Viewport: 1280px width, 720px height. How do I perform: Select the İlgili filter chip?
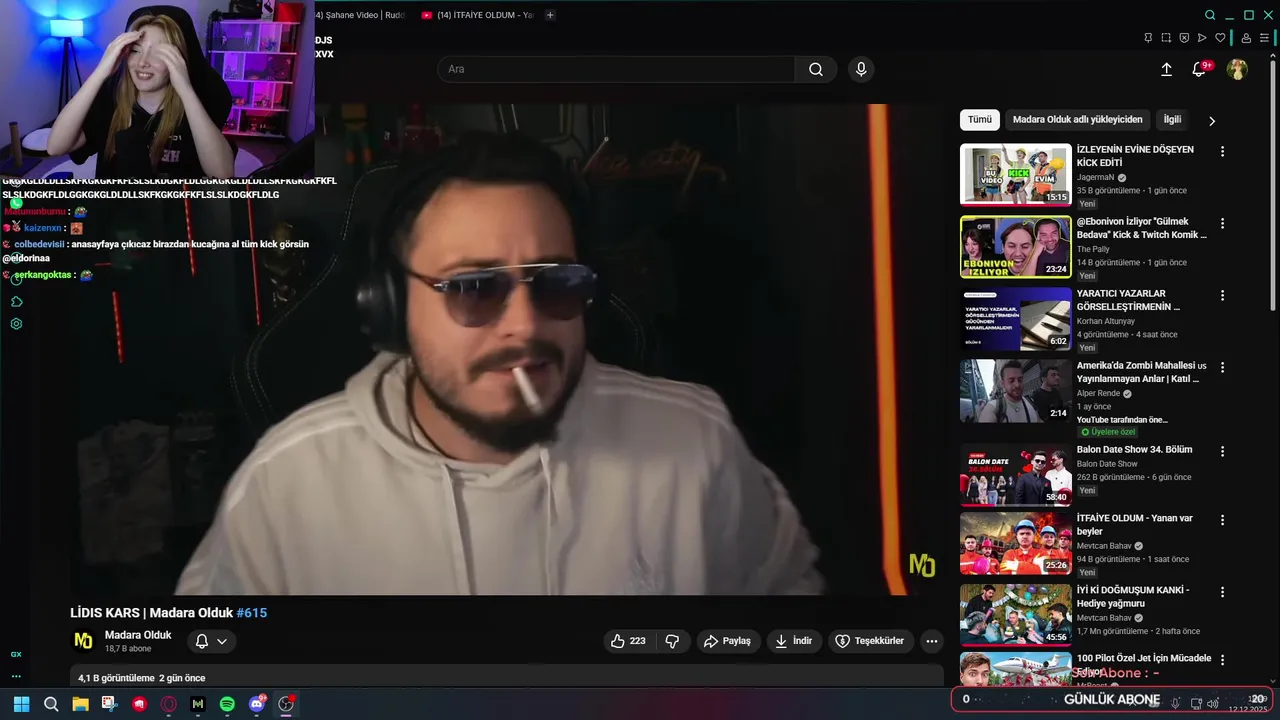tap(1172, 119)
